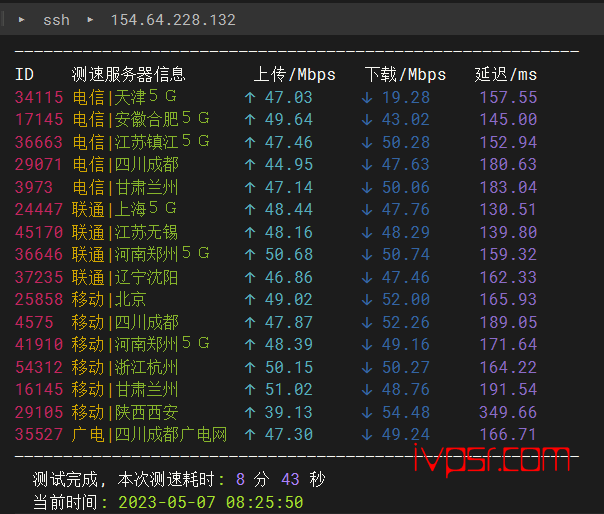Click the ID column header

[x=24, y=74]
